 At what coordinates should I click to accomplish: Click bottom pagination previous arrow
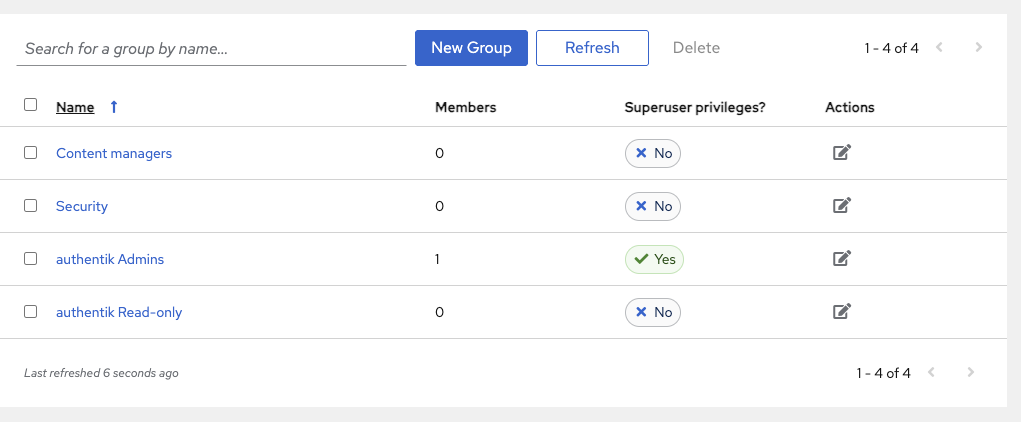931,373
